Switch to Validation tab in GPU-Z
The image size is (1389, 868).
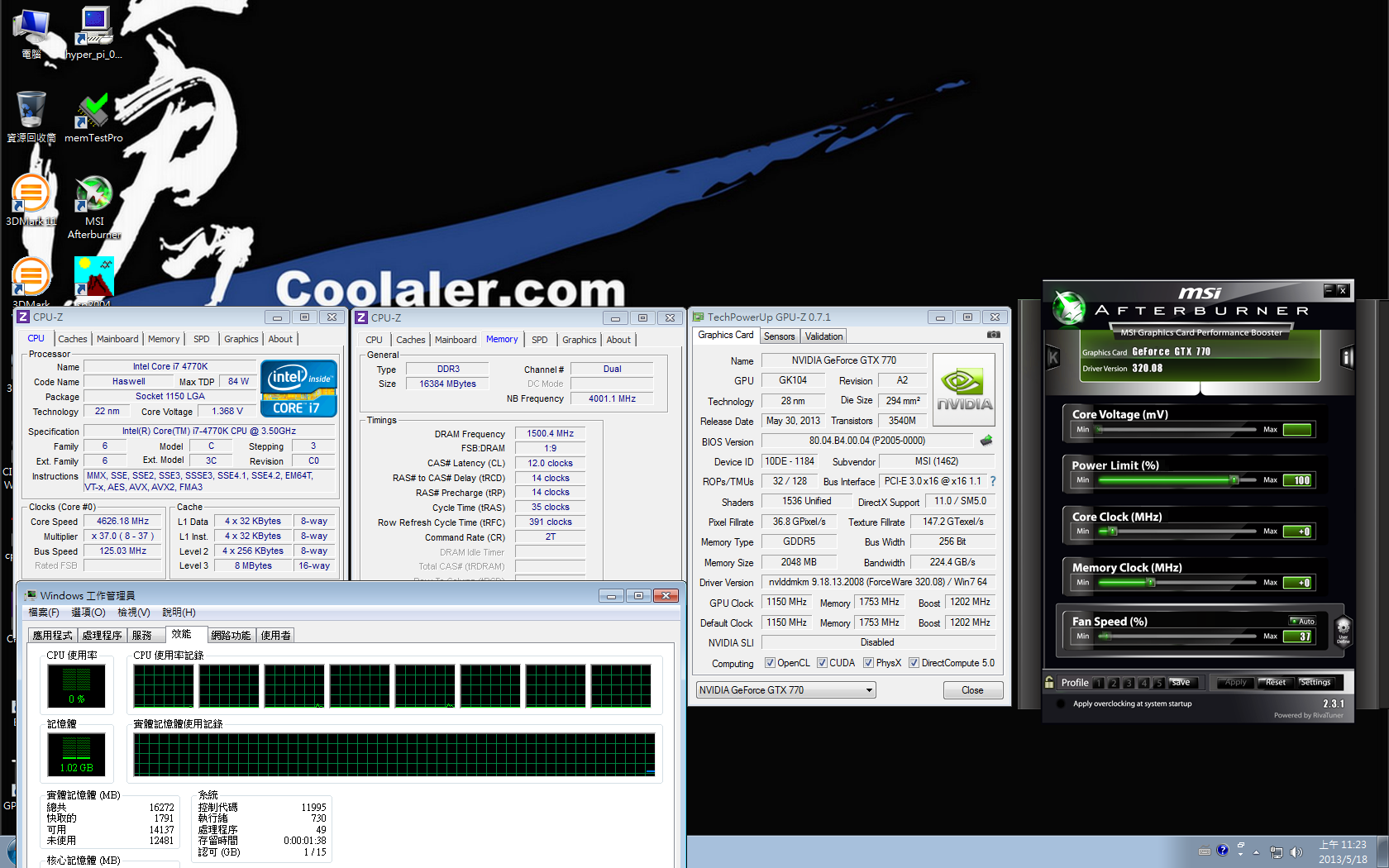point(824,336)
